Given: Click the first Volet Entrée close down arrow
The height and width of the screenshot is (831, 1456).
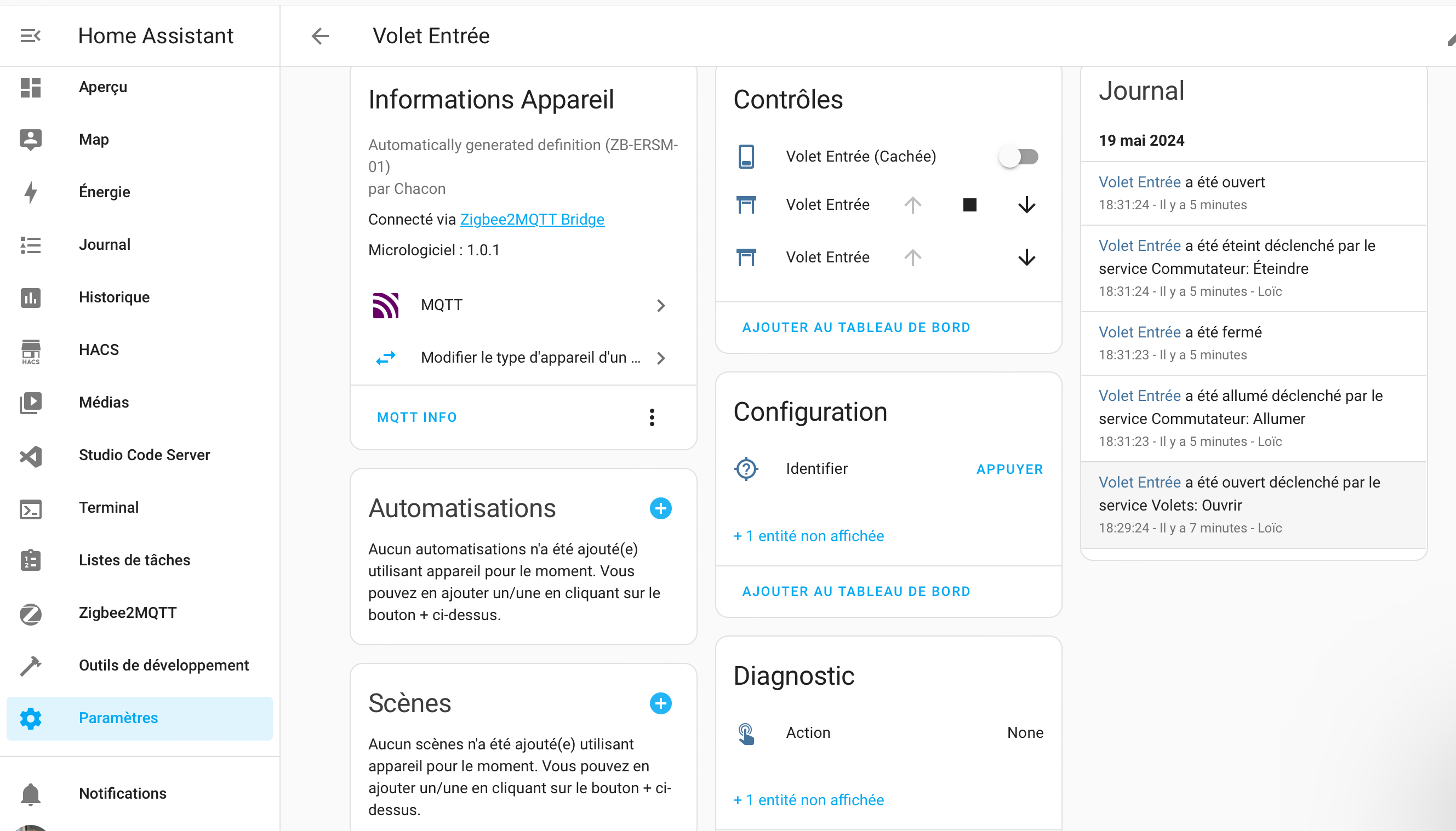Looking at the screenshot, I should tap(1026, 205).
